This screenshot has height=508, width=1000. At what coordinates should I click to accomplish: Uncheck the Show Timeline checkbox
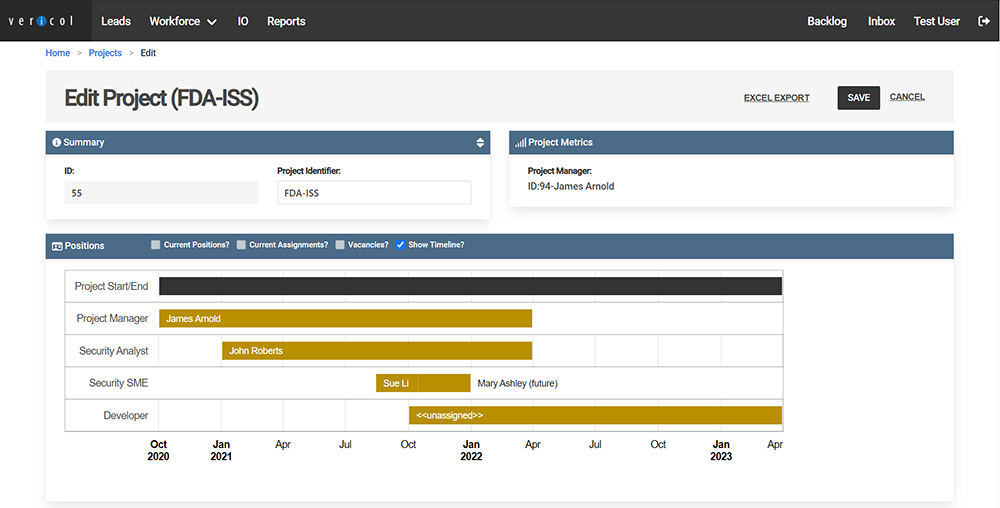point(401,245)
